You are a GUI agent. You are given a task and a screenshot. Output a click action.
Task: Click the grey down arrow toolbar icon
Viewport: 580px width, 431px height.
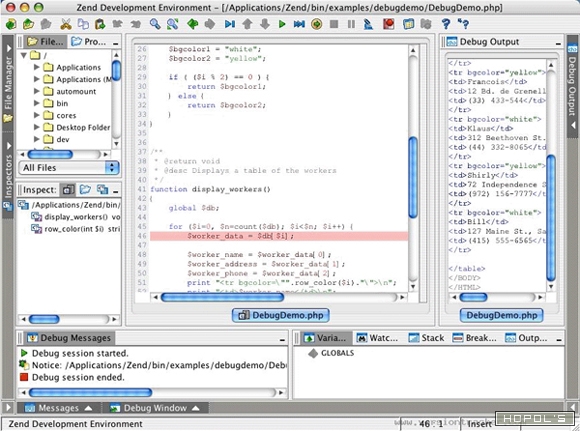264,24
